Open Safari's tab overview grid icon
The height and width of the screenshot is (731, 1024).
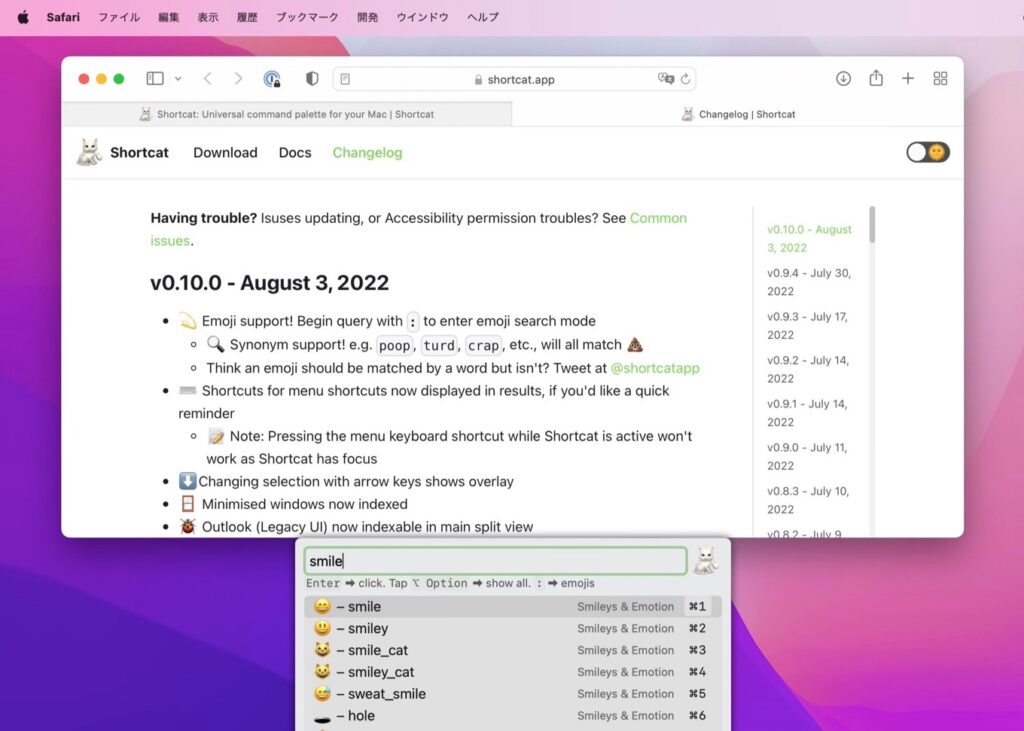[939, 78]
